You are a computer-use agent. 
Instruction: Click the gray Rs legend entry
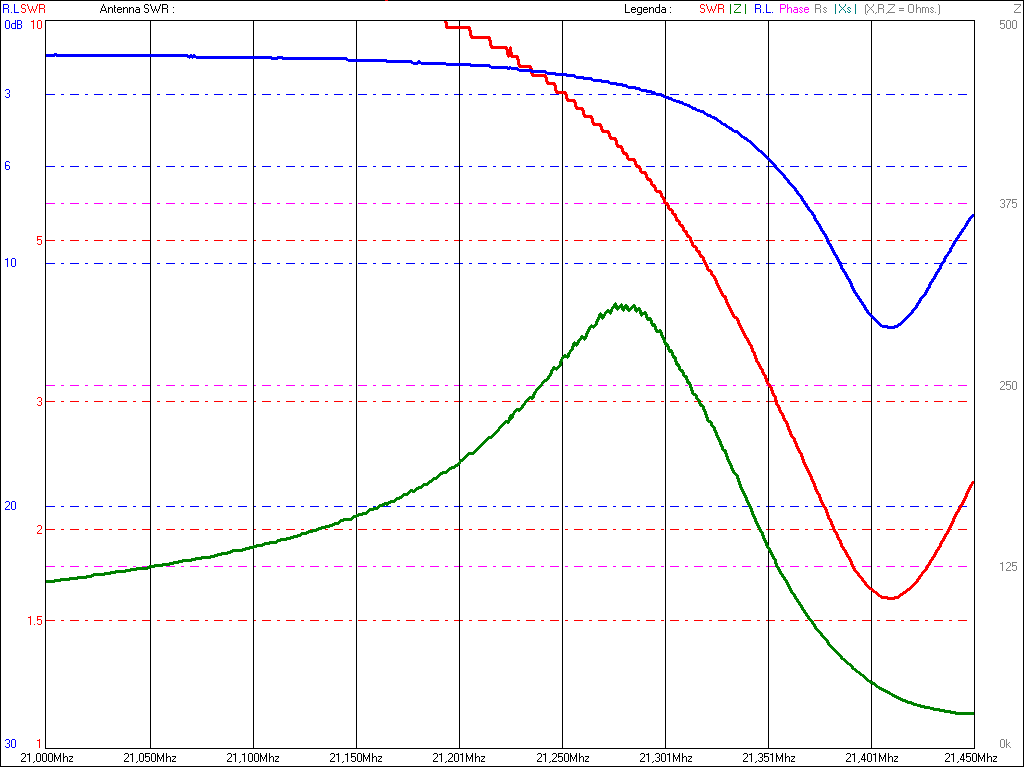821,9
